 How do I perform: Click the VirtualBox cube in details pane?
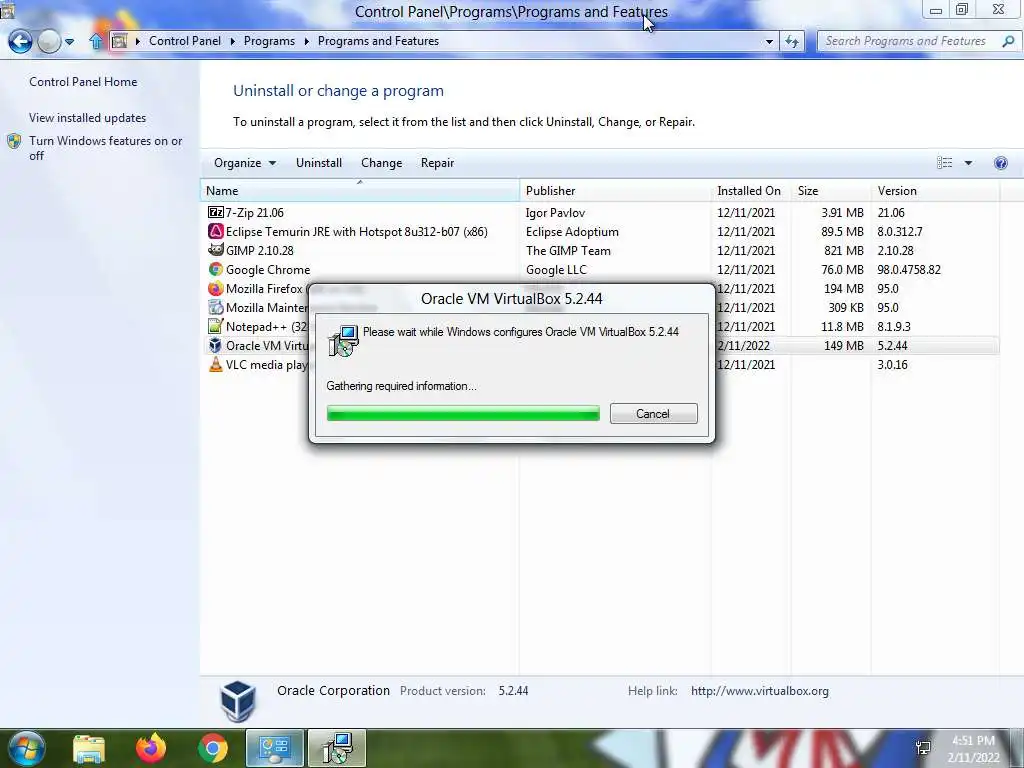237,701
